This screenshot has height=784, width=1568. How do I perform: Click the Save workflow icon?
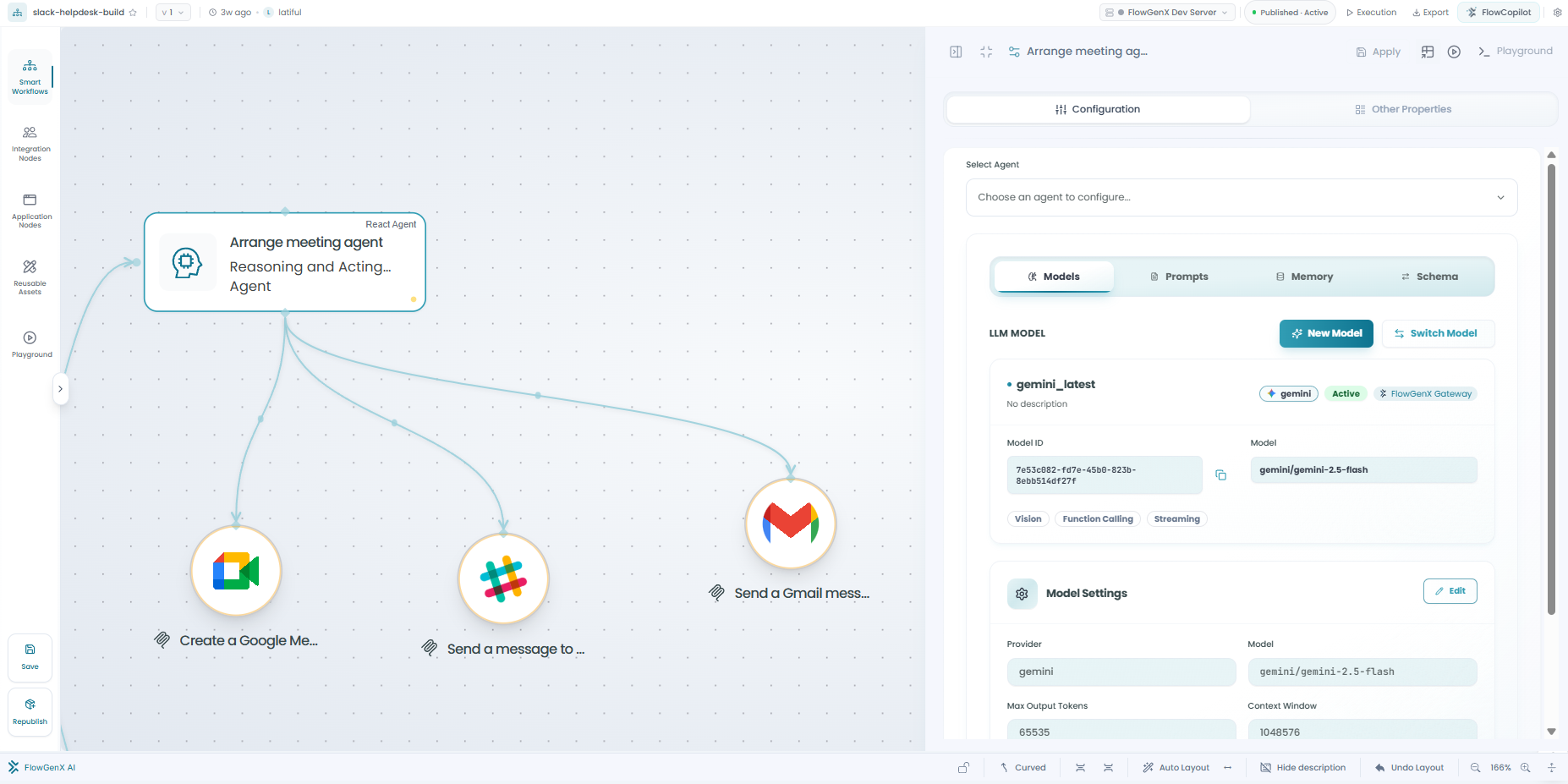30,657
